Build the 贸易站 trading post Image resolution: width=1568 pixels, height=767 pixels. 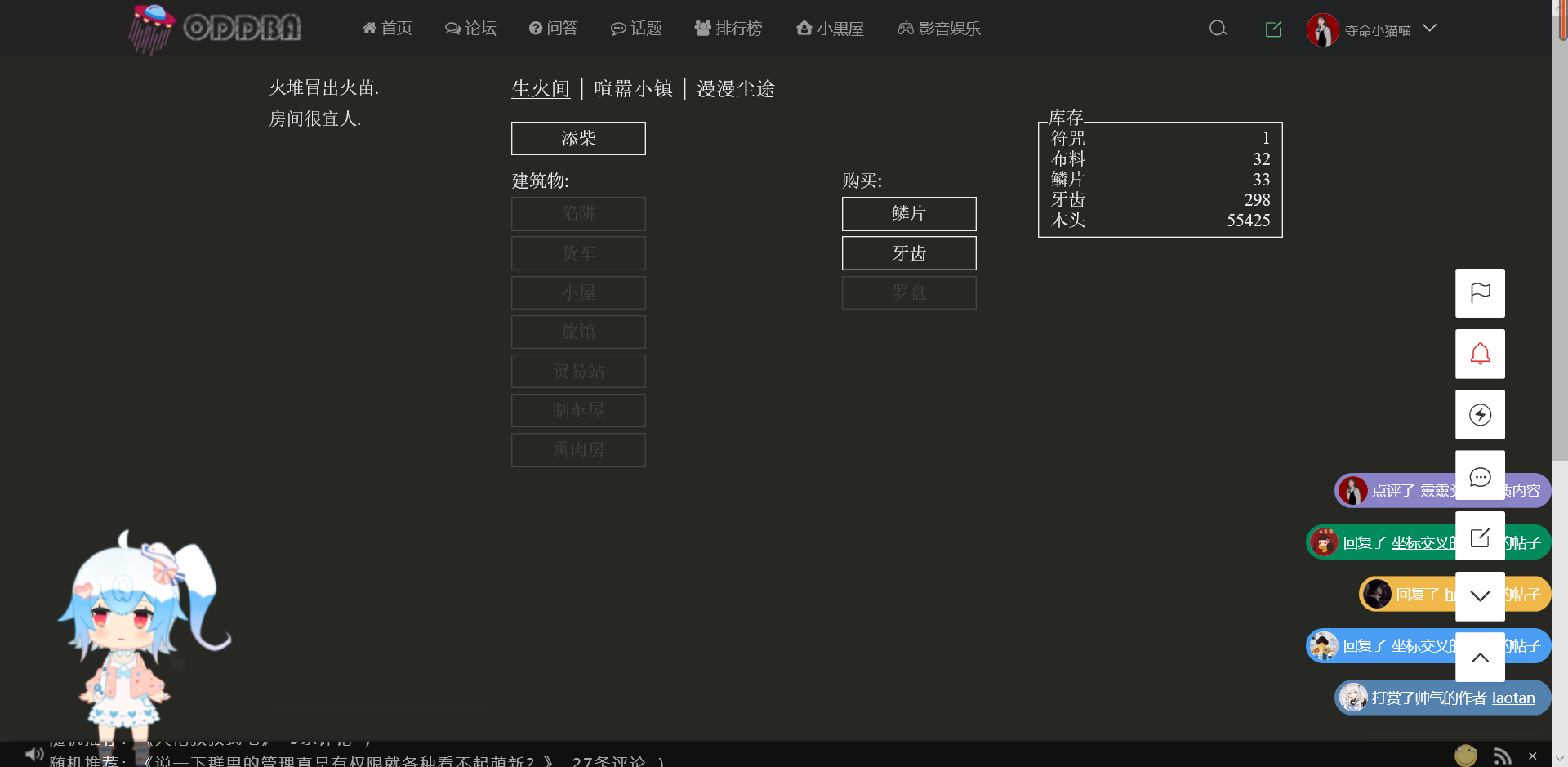578,371
